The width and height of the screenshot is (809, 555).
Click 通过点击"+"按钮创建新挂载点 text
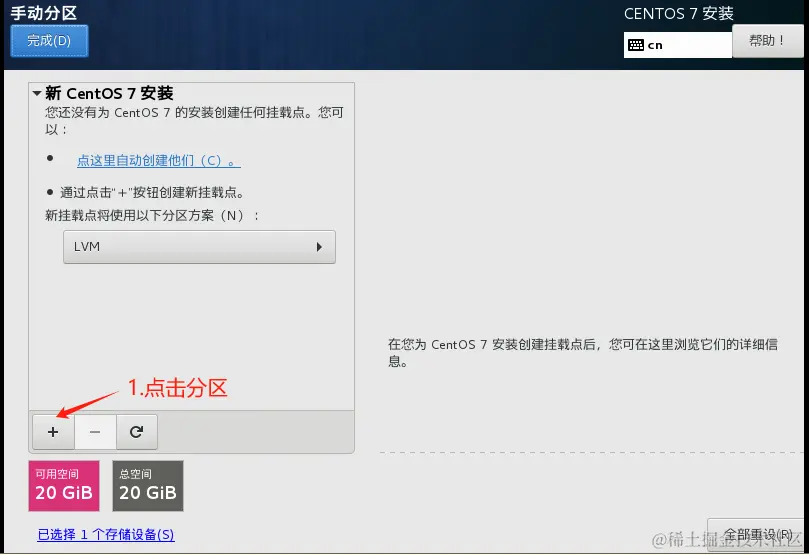coord(152,192)
